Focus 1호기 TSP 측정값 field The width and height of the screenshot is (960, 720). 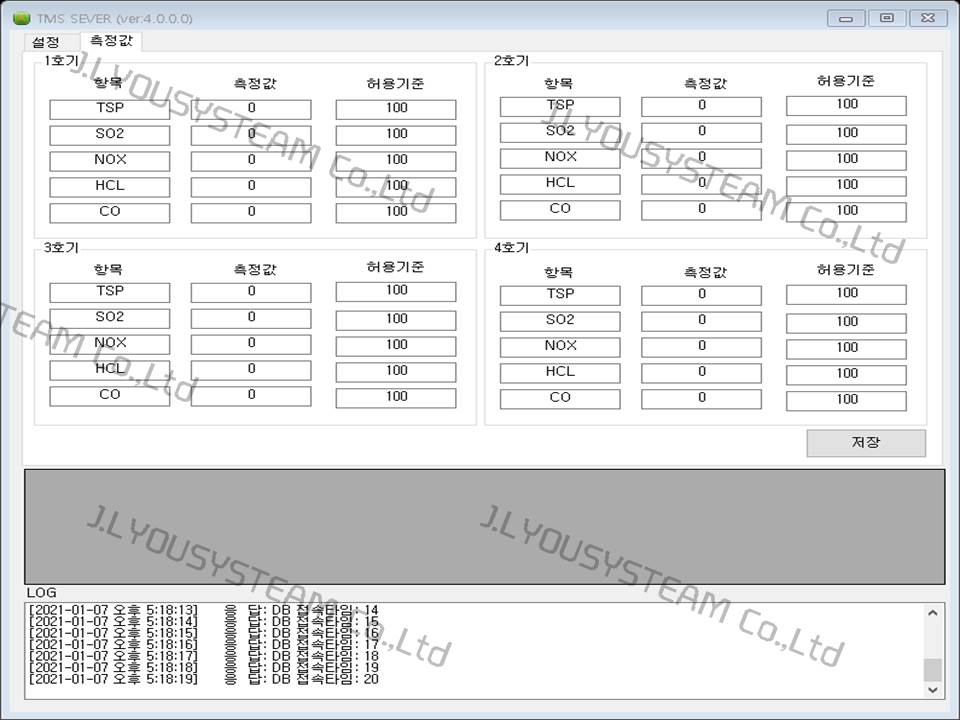[251, 110]
